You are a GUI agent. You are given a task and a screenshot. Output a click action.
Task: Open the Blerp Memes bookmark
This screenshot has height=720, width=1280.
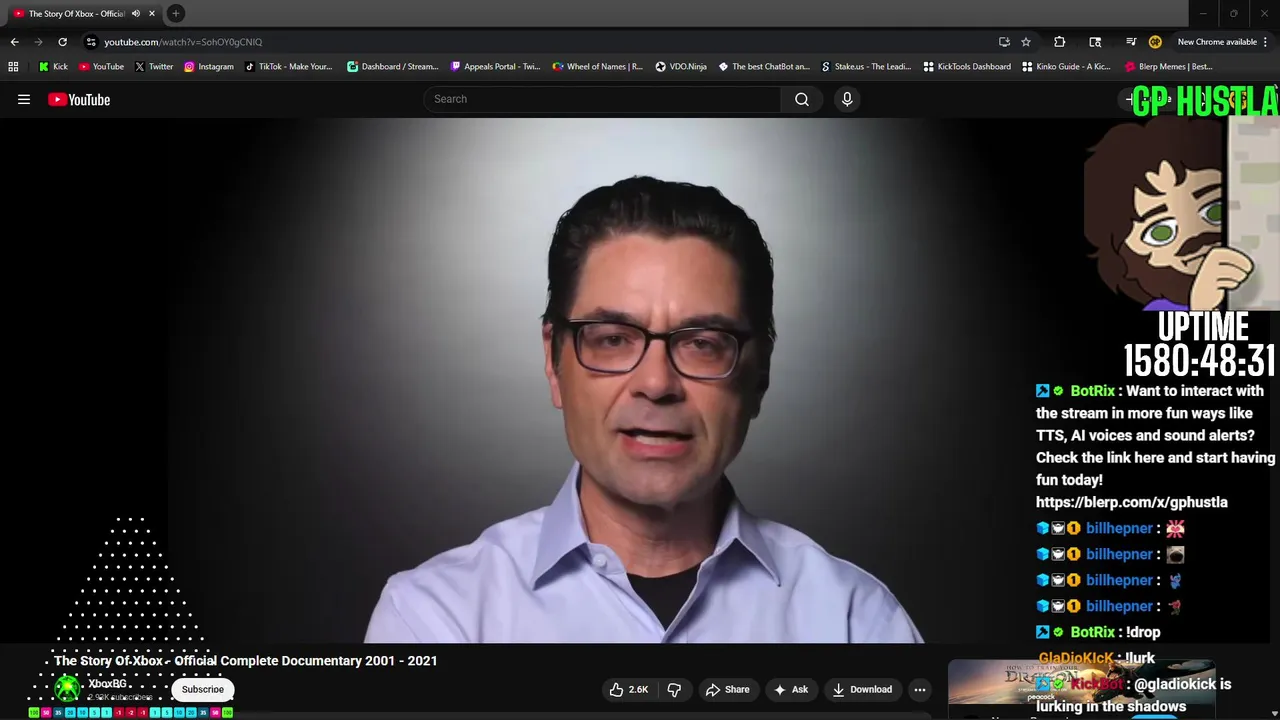click(x=1169, y=67)
